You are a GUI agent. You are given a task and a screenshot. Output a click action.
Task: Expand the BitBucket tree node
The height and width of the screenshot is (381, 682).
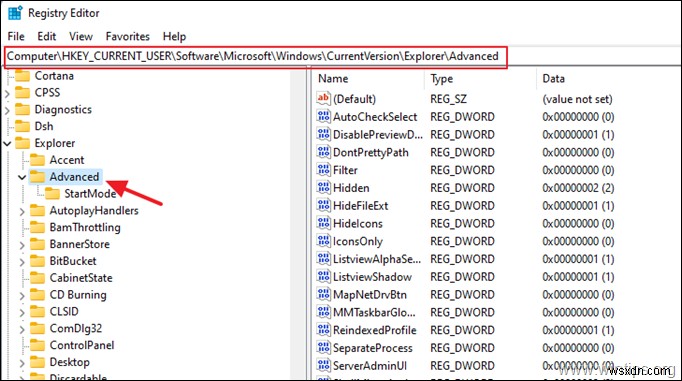[x=22, y=262]
